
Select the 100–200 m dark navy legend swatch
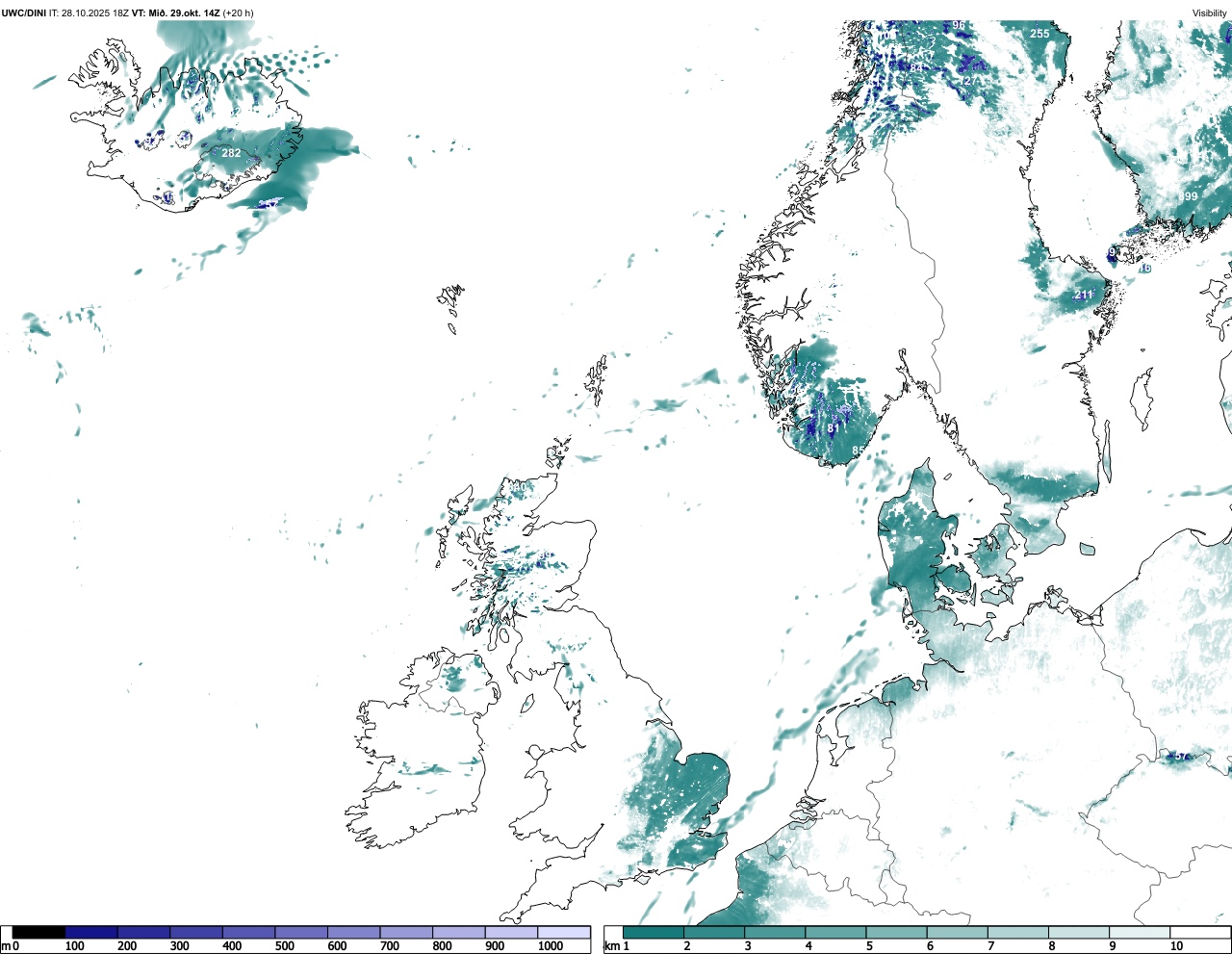[91, 932]
